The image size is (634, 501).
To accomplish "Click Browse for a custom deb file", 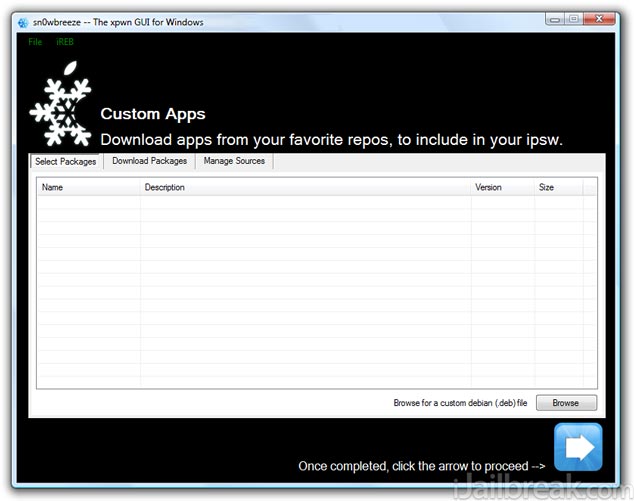I will pos(566,403).
